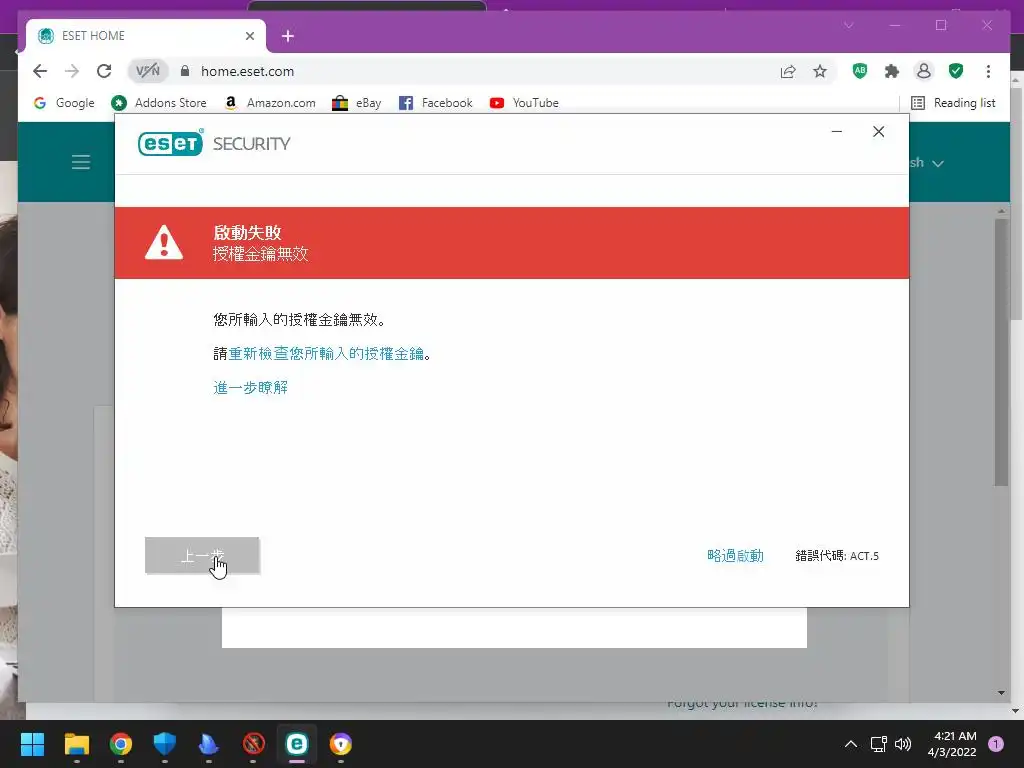
Task: Open the red crossed-out bug taskbar app
Action: [x=253, y=744]
